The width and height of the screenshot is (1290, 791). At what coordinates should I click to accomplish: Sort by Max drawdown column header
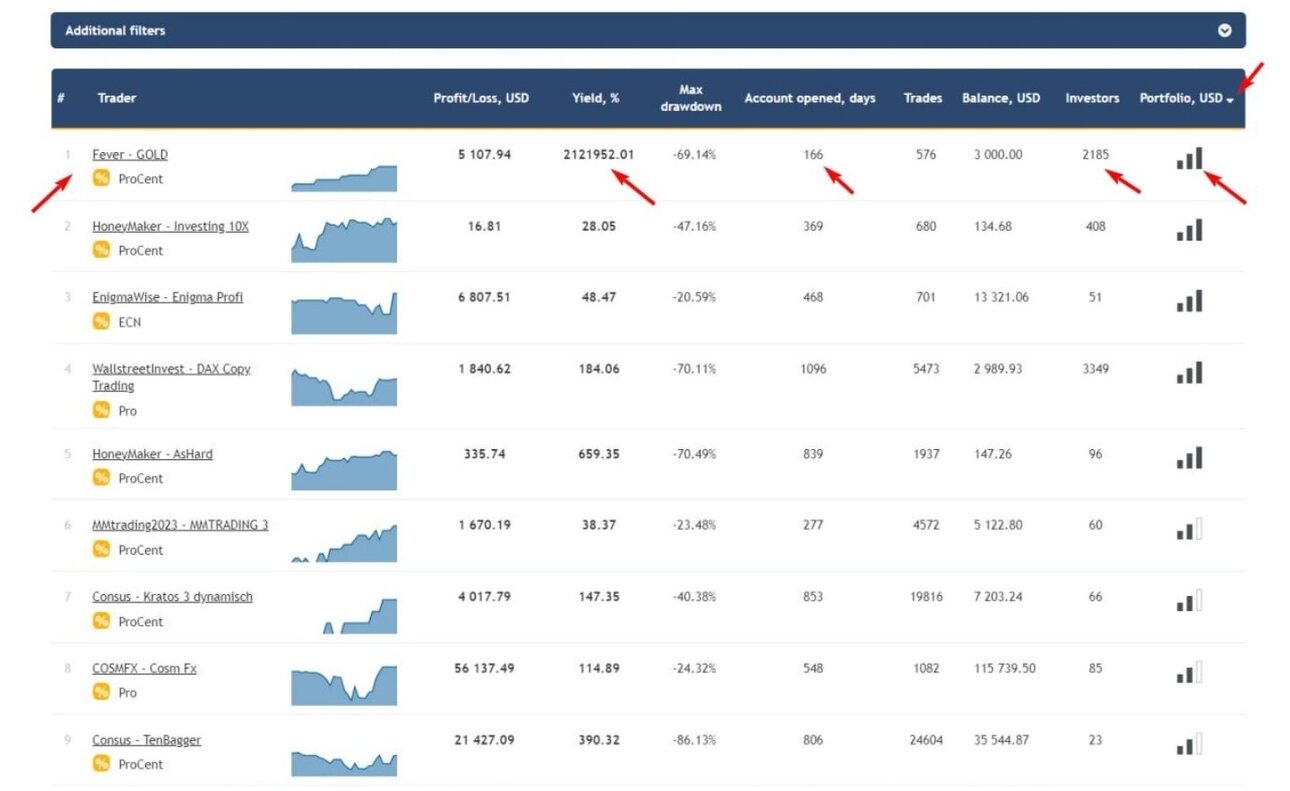[x=691, y=98]
